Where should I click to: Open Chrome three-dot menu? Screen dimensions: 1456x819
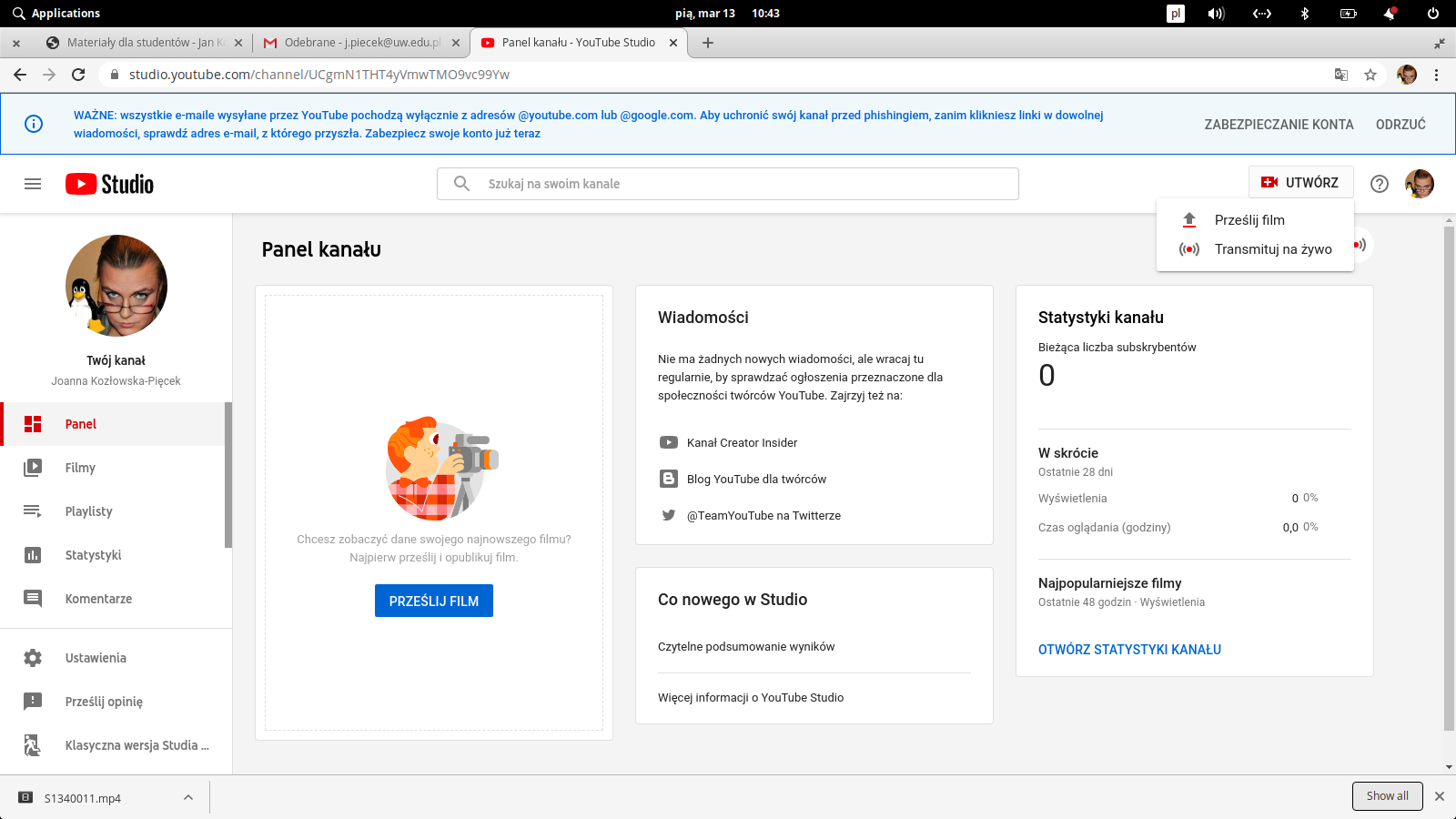[1437, 75]
